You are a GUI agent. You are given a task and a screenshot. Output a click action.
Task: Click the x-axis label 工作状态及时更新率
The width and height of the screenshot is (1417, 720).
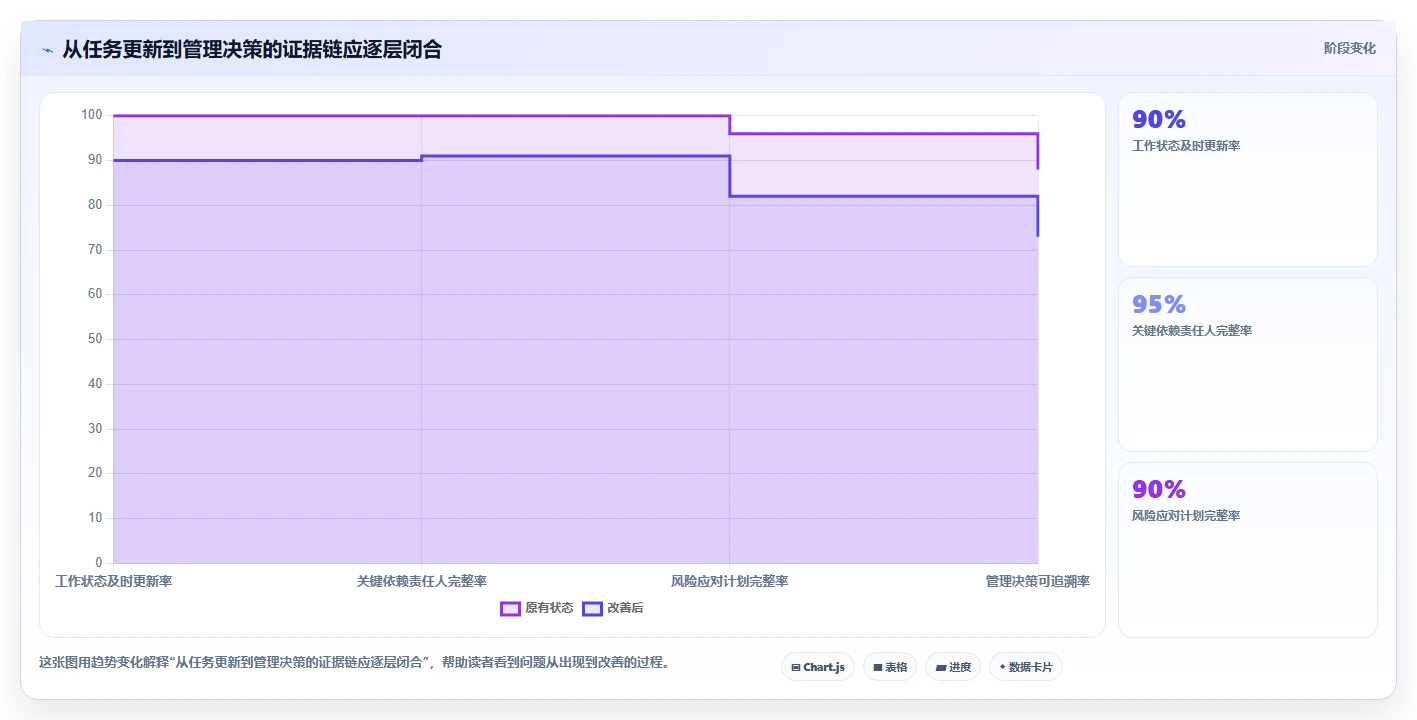pos(114,581)
